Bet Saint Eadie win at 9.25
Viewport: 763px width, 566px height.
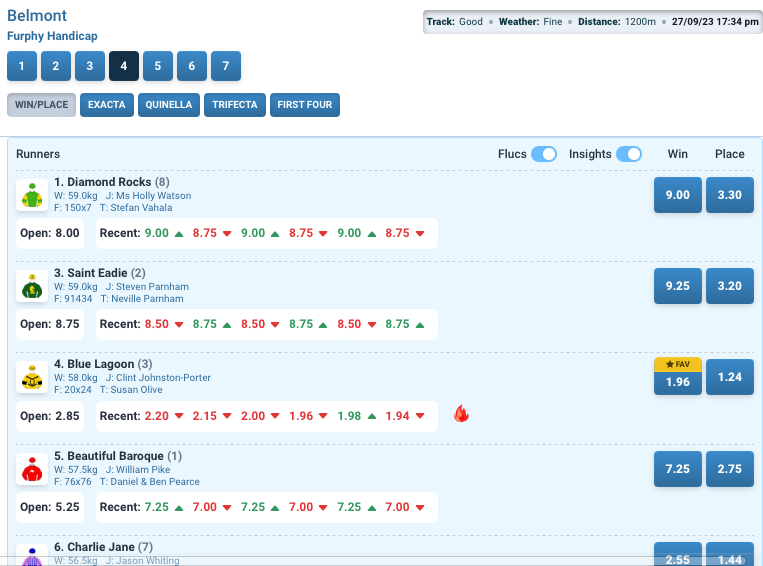pyautogui.click(x=677, y=286)
